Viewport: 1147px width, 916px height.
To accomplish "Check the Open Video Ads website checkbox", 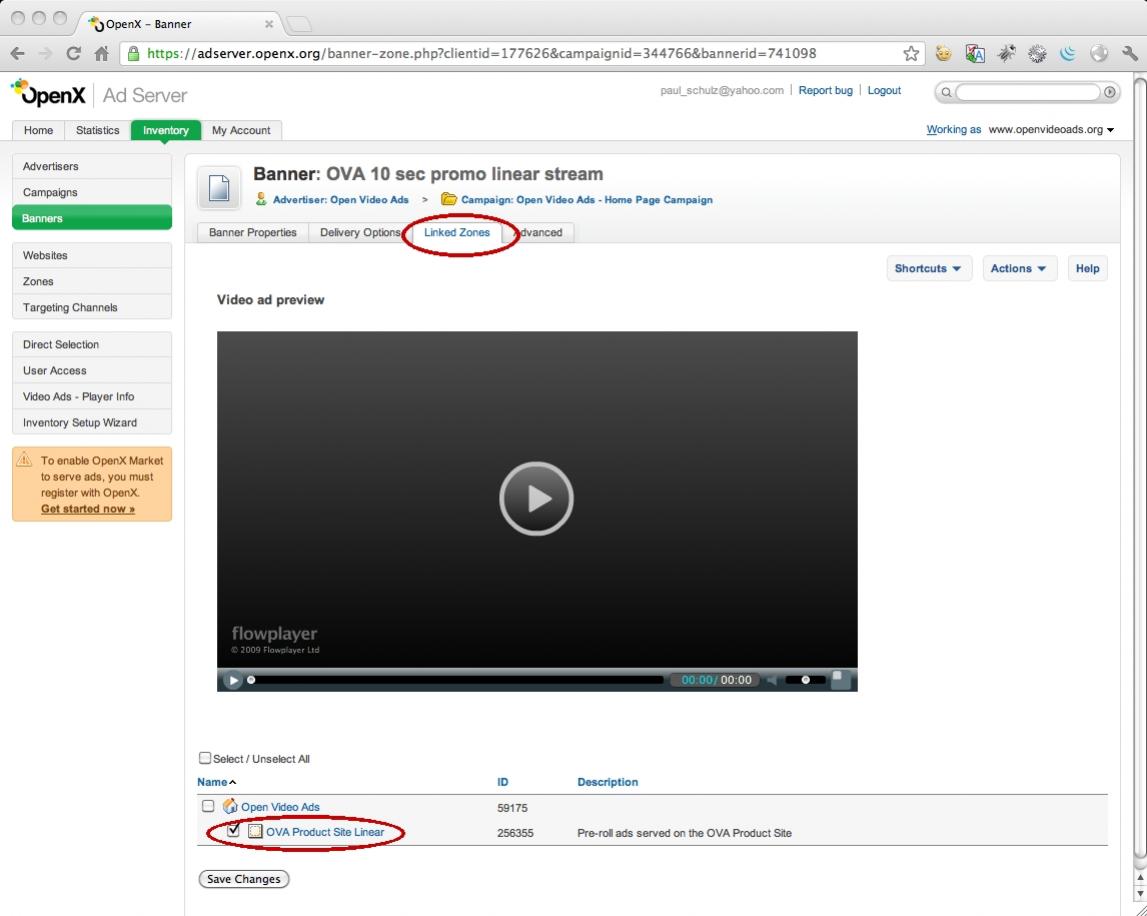I will 208,806.
